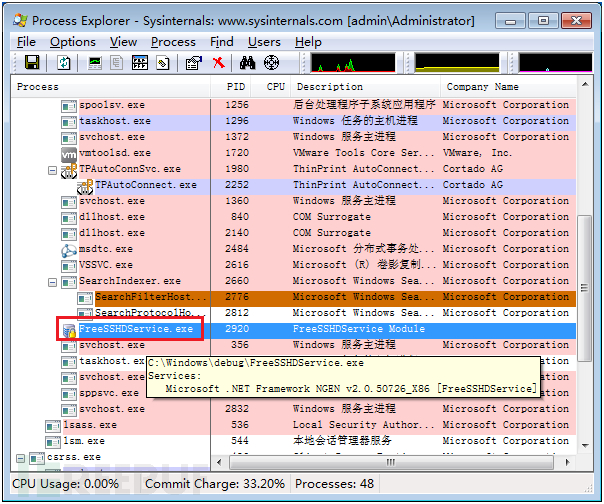Collapse the SearchIndexer.exe tree node

coord(52,282)
